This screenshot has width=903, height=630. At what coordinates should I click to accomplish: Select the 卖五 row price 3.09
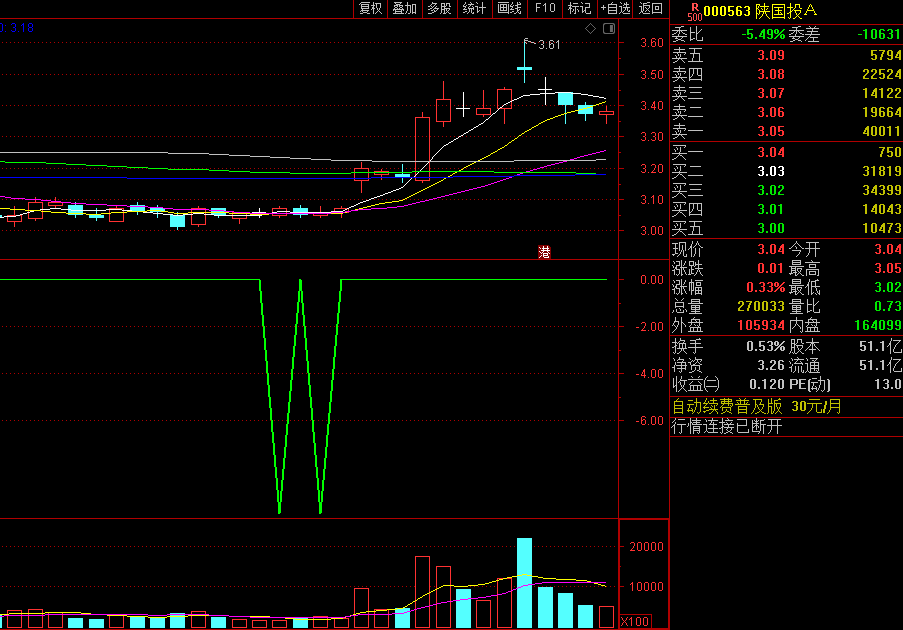pos(771,55)
